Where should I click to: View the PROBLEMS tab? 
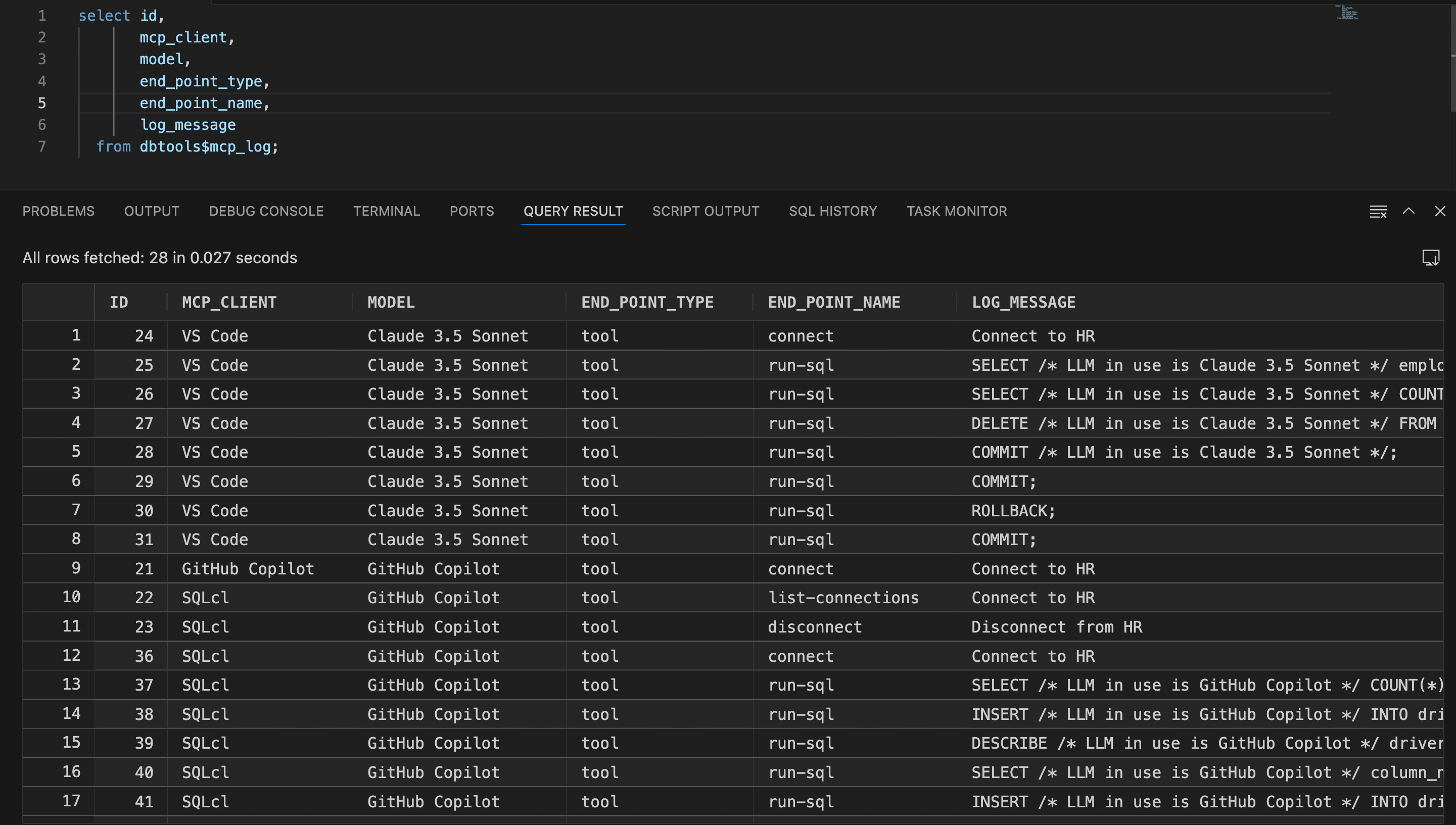[59, 211]
